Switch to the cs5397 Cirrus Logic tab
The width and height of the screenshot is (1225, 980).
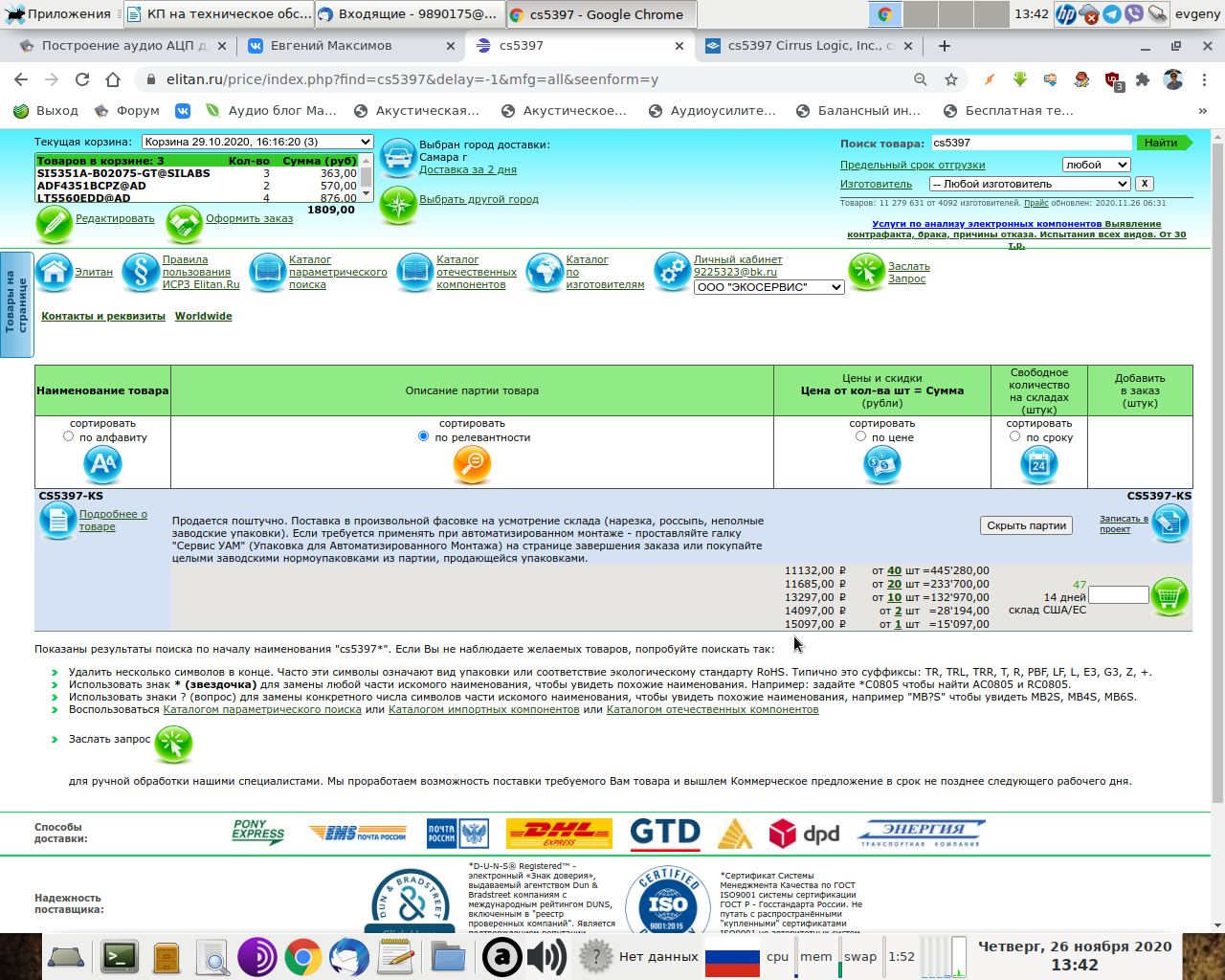810,45
